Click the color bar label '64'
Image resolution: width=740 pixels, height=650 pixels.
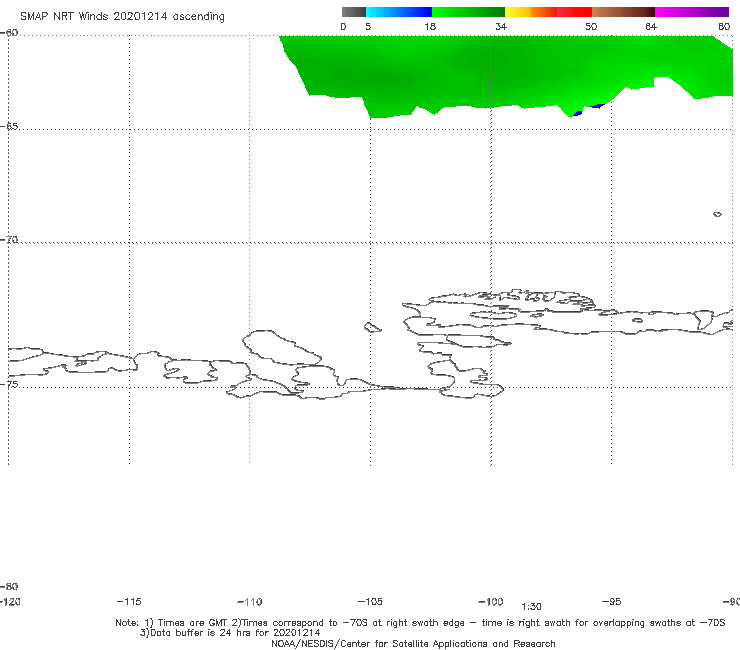[x=651, y=27]
